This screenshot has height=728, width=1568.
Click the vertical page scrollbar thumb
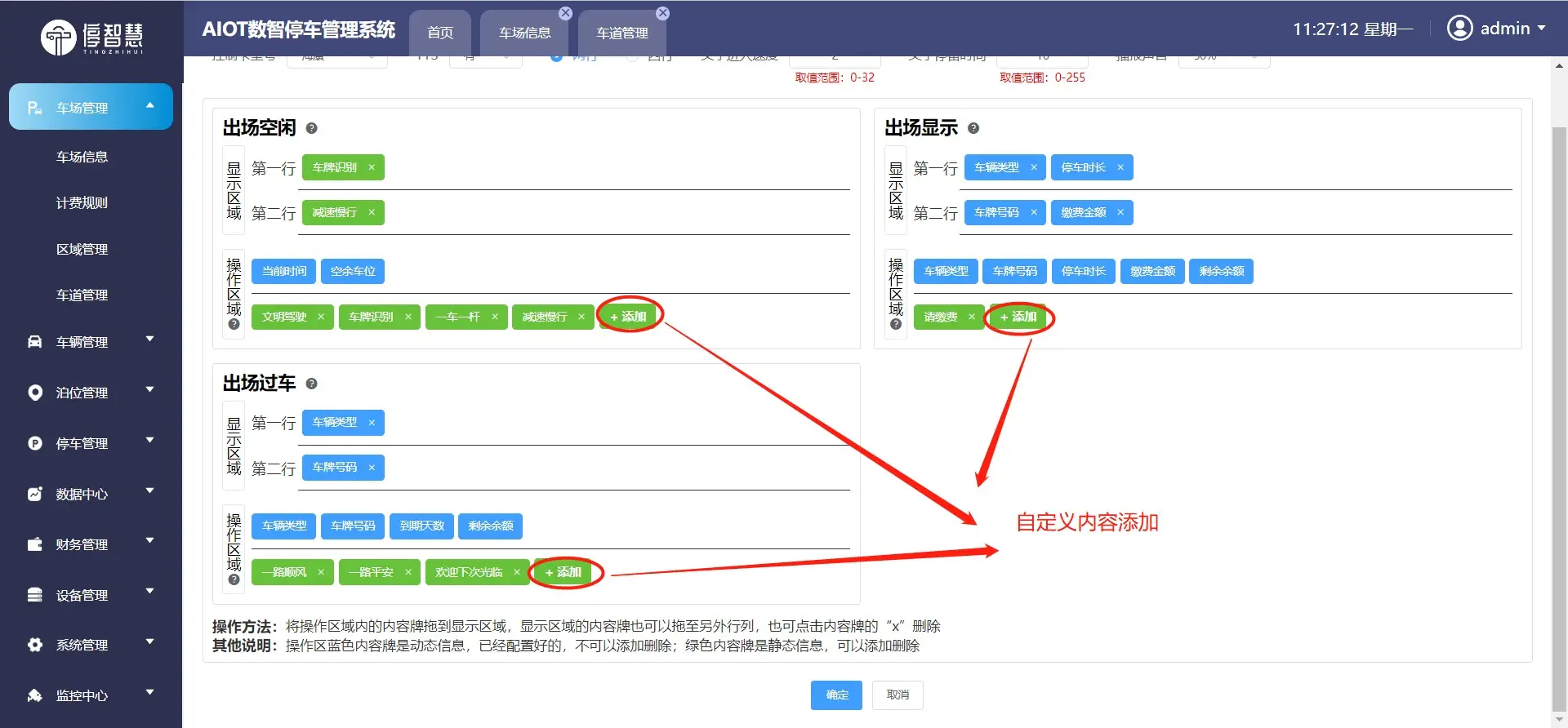[1559, 419]
